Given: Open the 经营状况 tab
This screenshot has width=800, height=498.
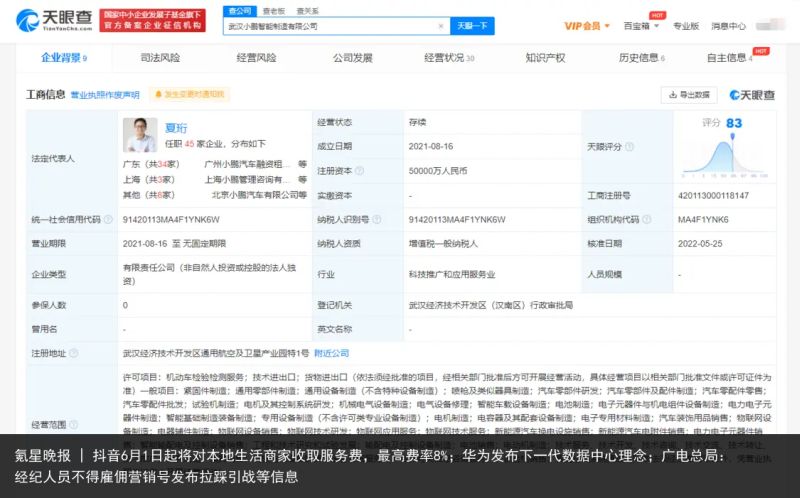Looking at the screenshot, I should pyautogui.click(x=449, y=58).
